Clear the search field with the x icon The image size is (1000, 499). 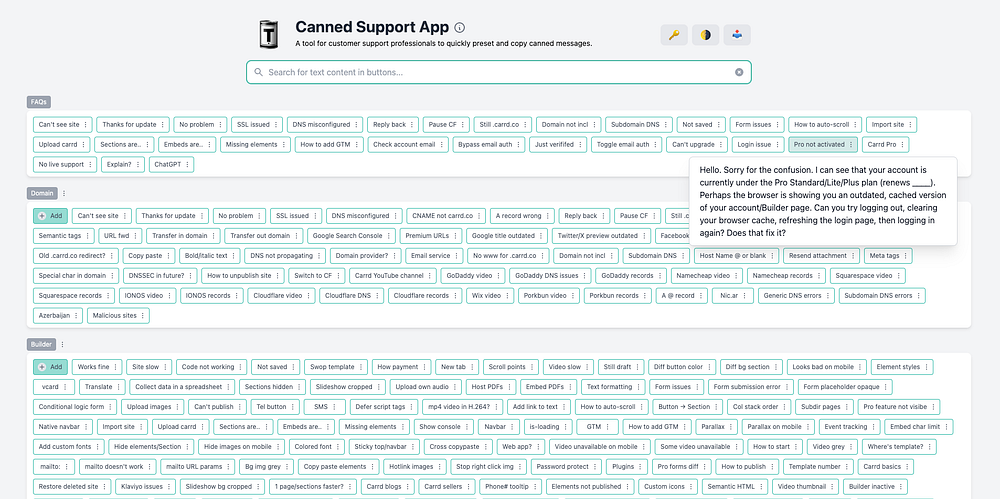(739, 72)
